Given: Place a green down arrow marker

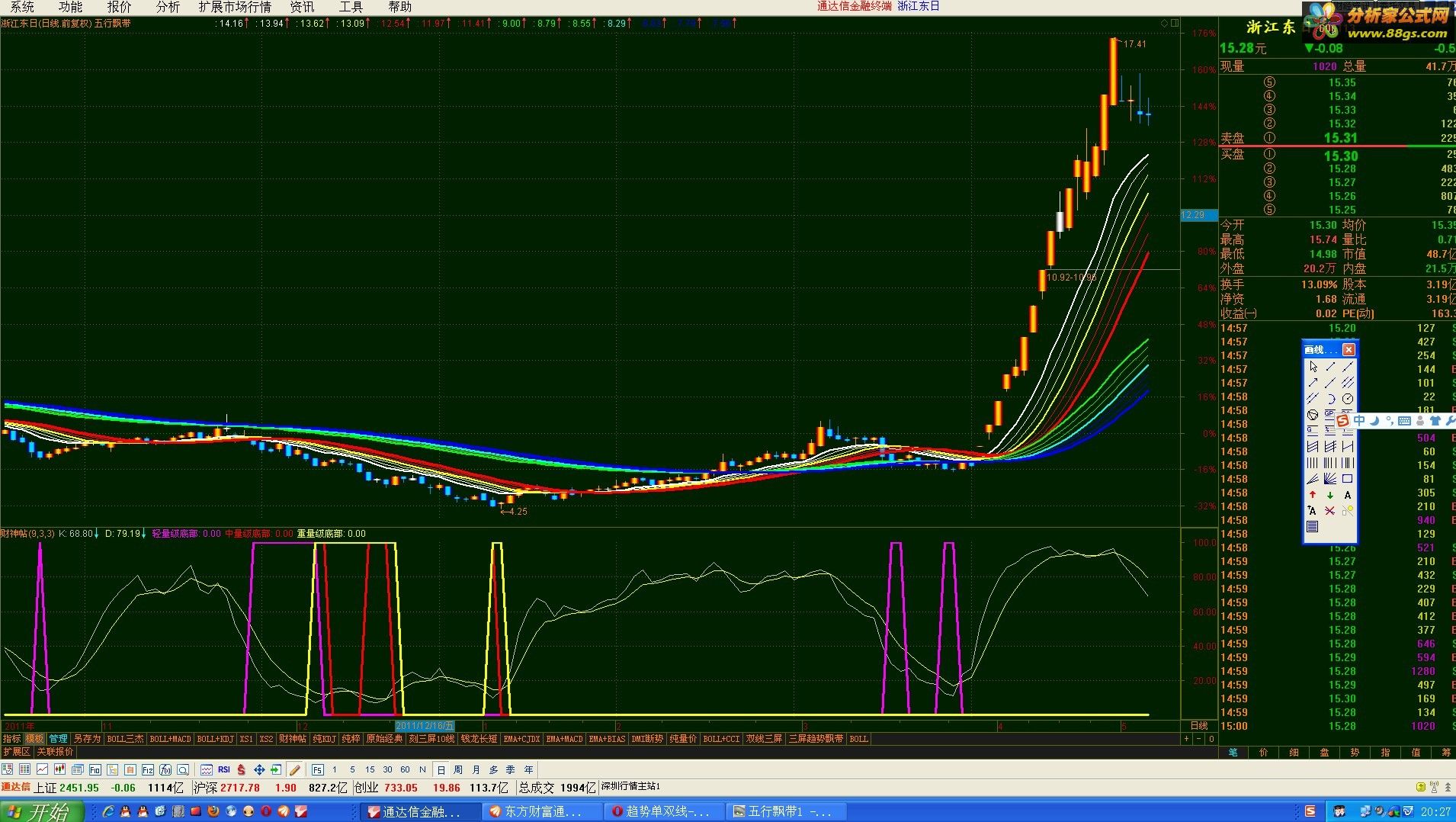Looking at the screenshot, I should [x=1330, y=495].
